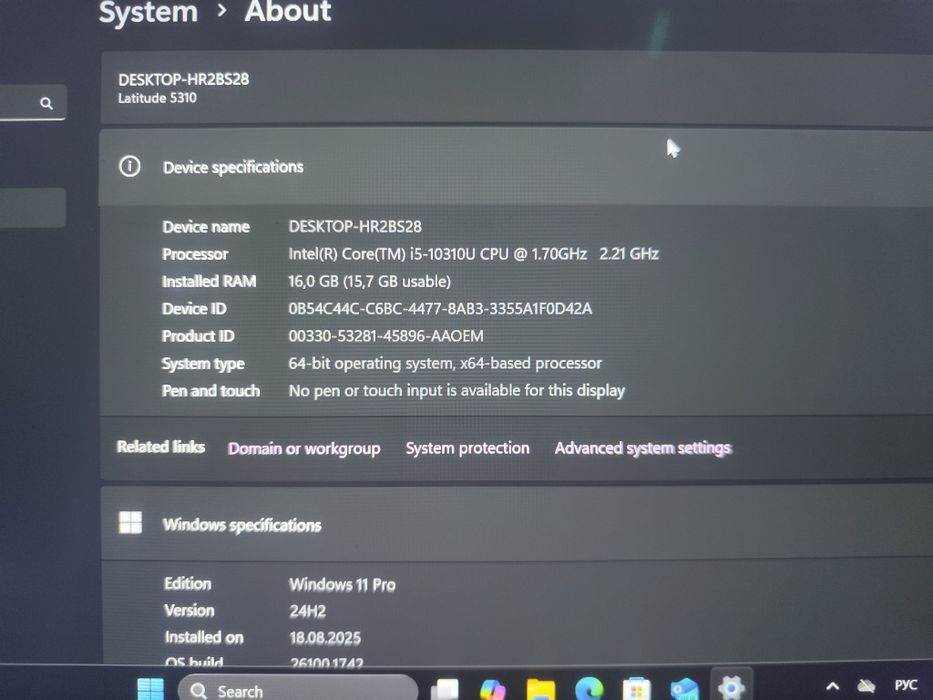Select the 64-bit operating system text
The image size is (933, 700).
point(445,363)
